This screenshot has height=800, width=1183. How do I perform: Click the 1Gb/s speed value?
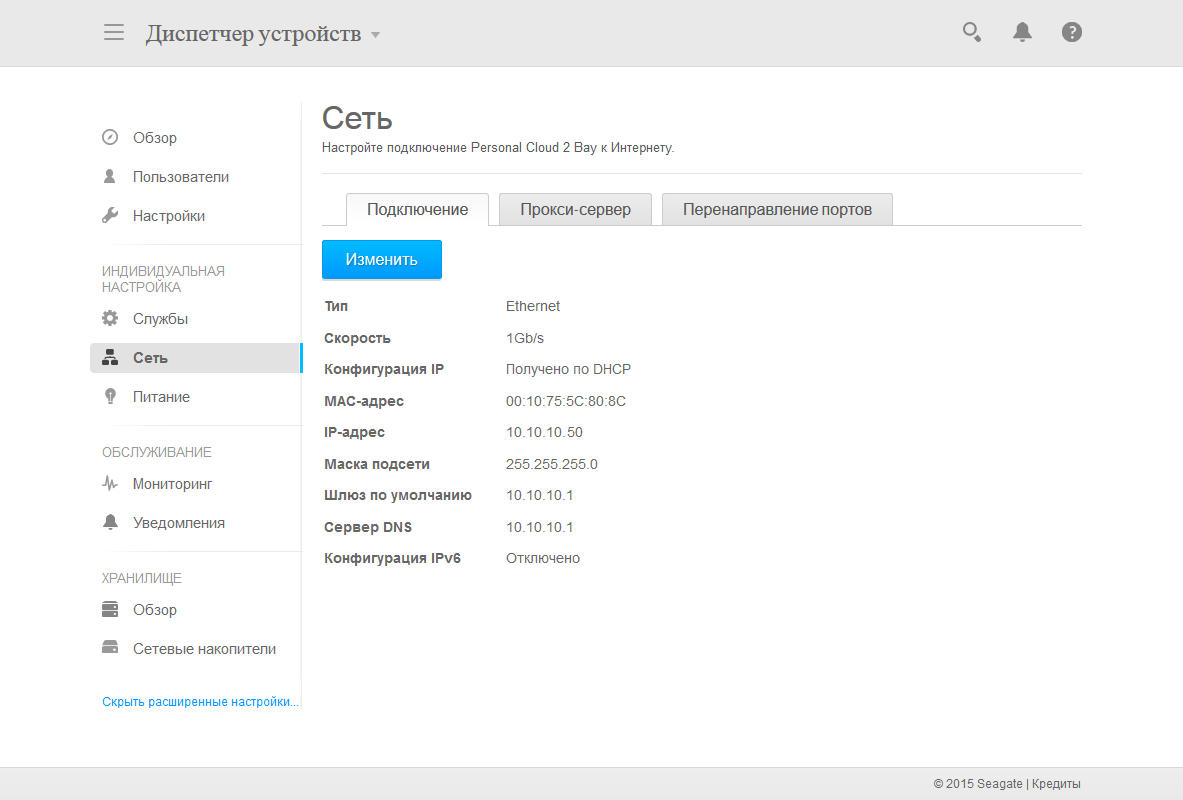coord(524,338)
